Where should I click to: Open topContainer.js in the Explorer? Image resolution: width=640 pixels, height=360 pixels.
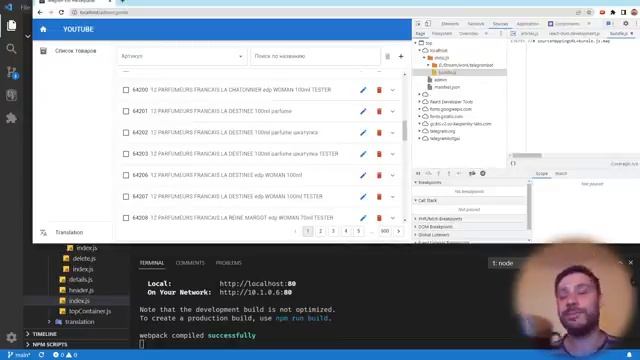pyautogui.click(x=90, y=311)
